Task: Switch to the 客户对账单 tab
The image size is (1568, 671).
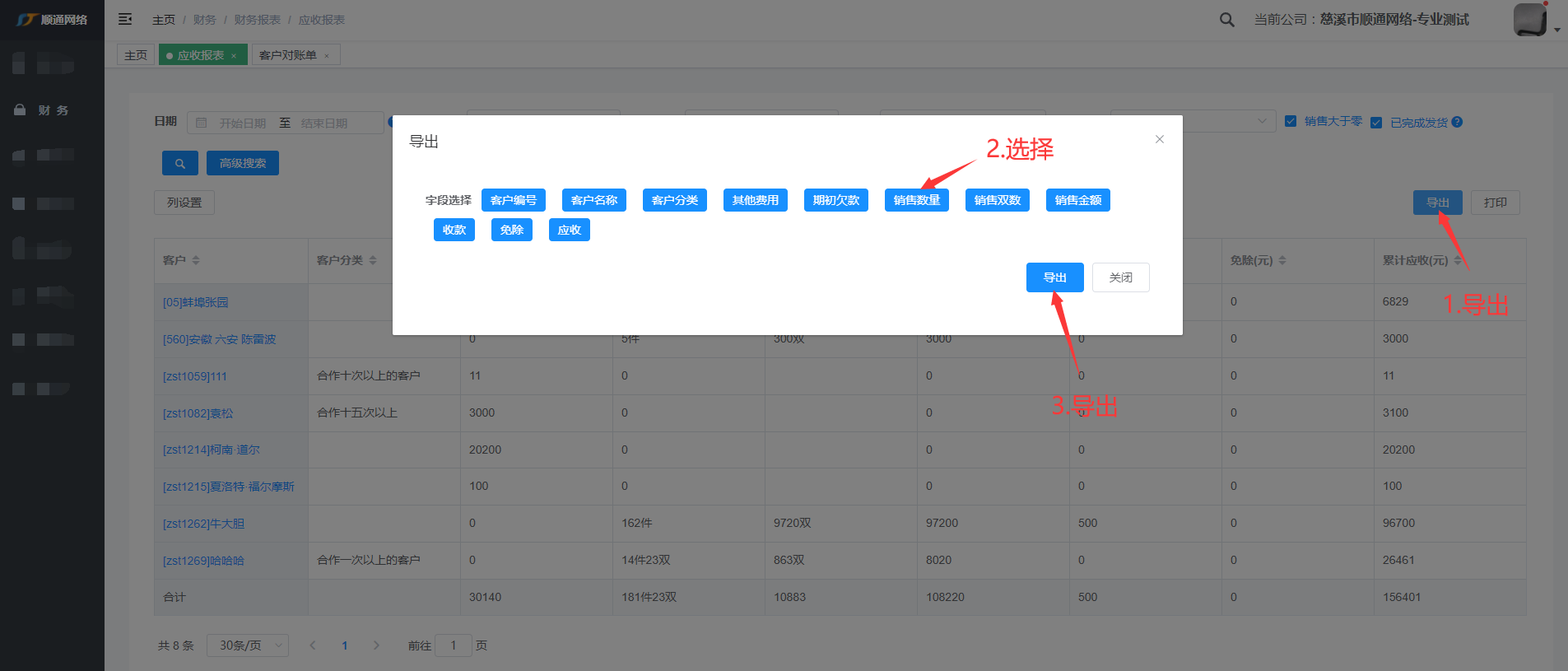Action: [x=287, y=55]
